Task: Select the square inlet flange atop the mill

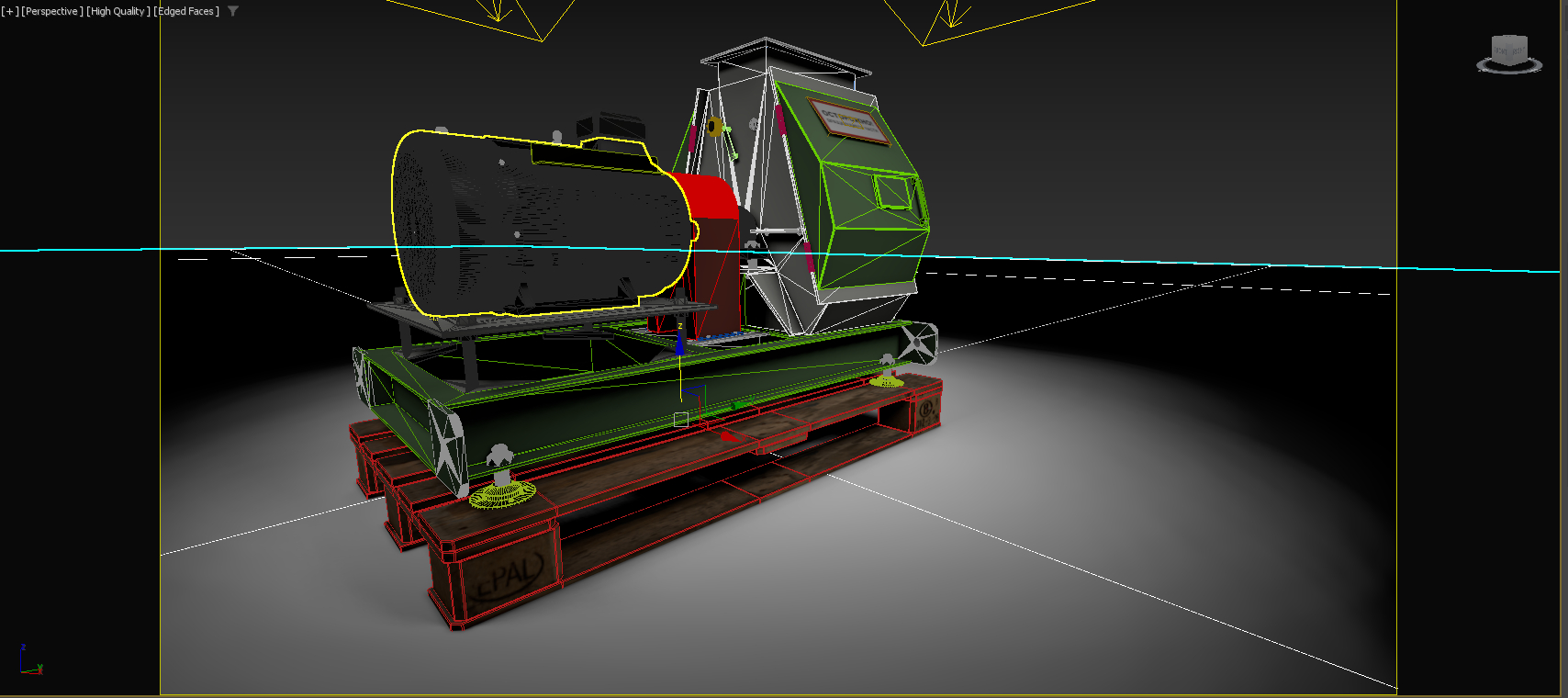Action: point(785,57)
